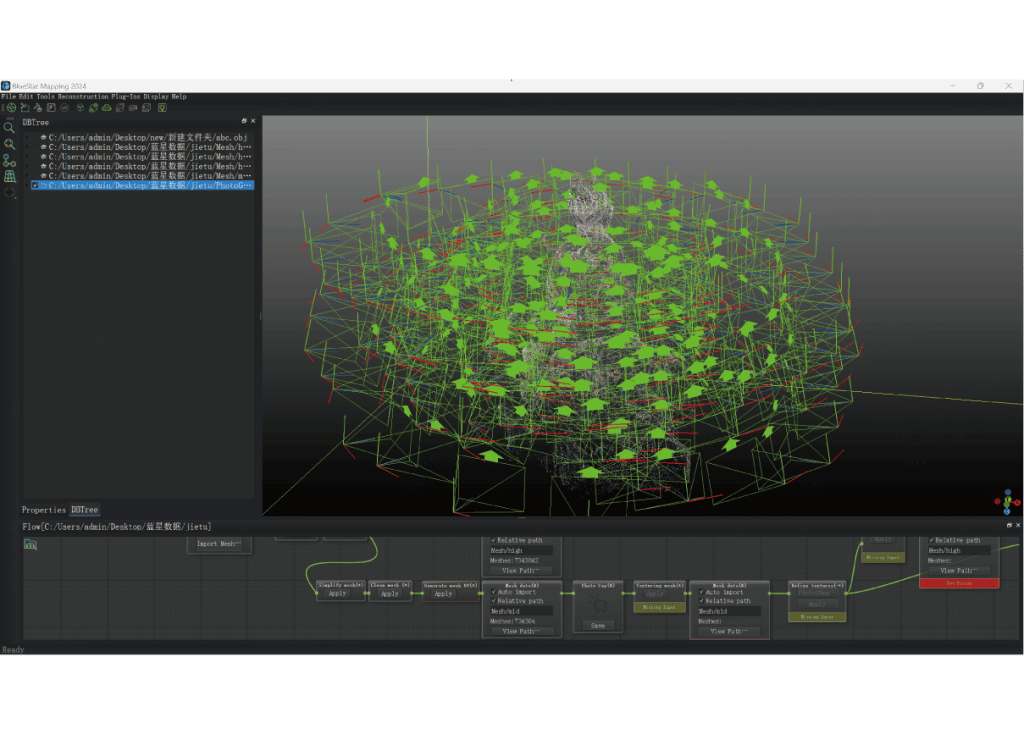Select the top magnifier tool in sidebar
Screen dimensions: 1024x734
pos(9,127)
